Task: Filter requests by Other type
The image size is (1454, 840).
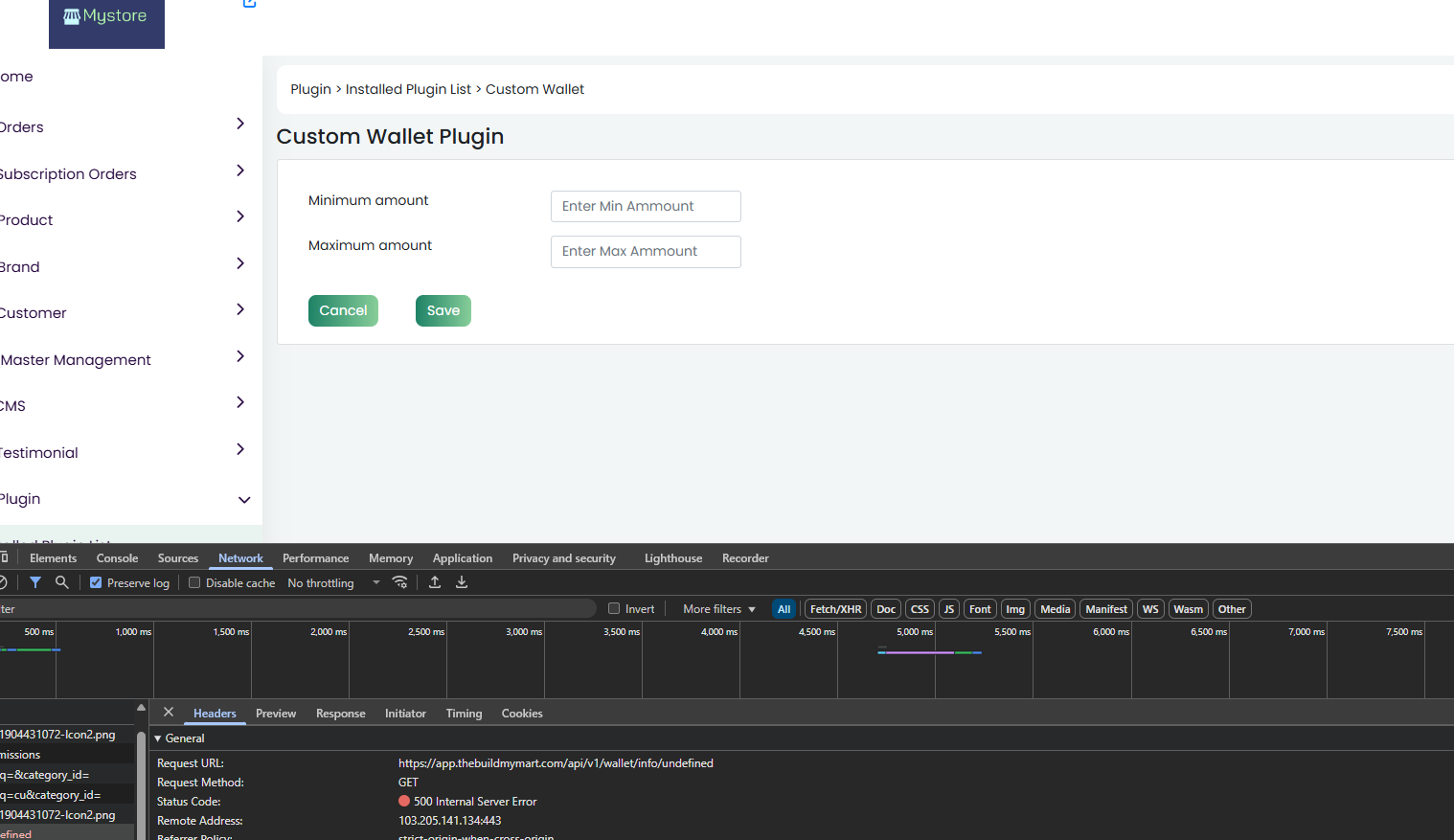Action: click(x=1232, y=609)
